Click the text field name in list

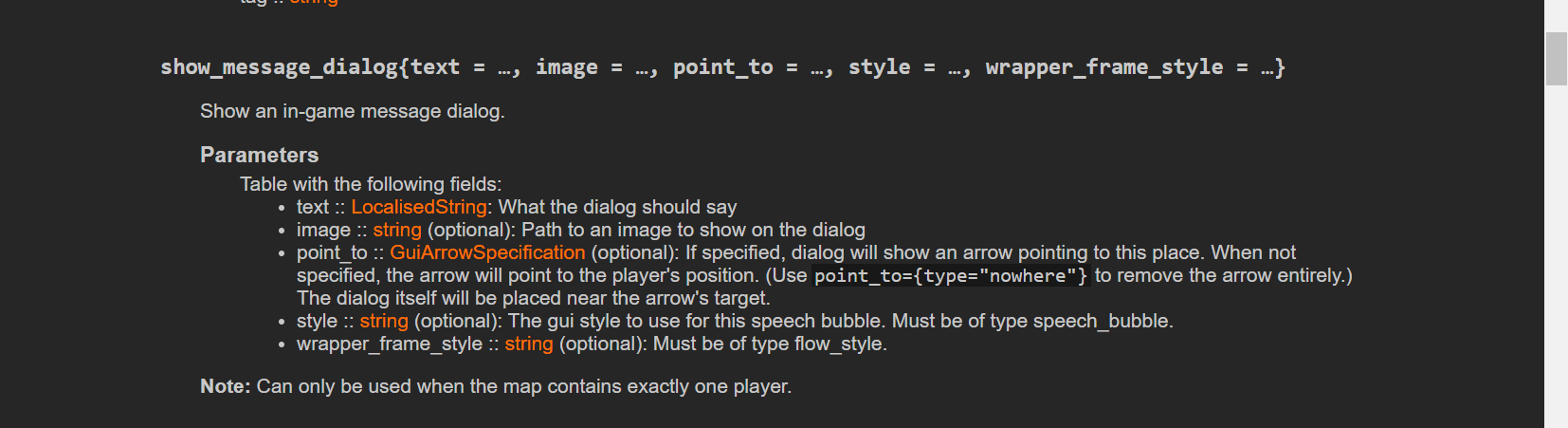click(x=312, y=207)
